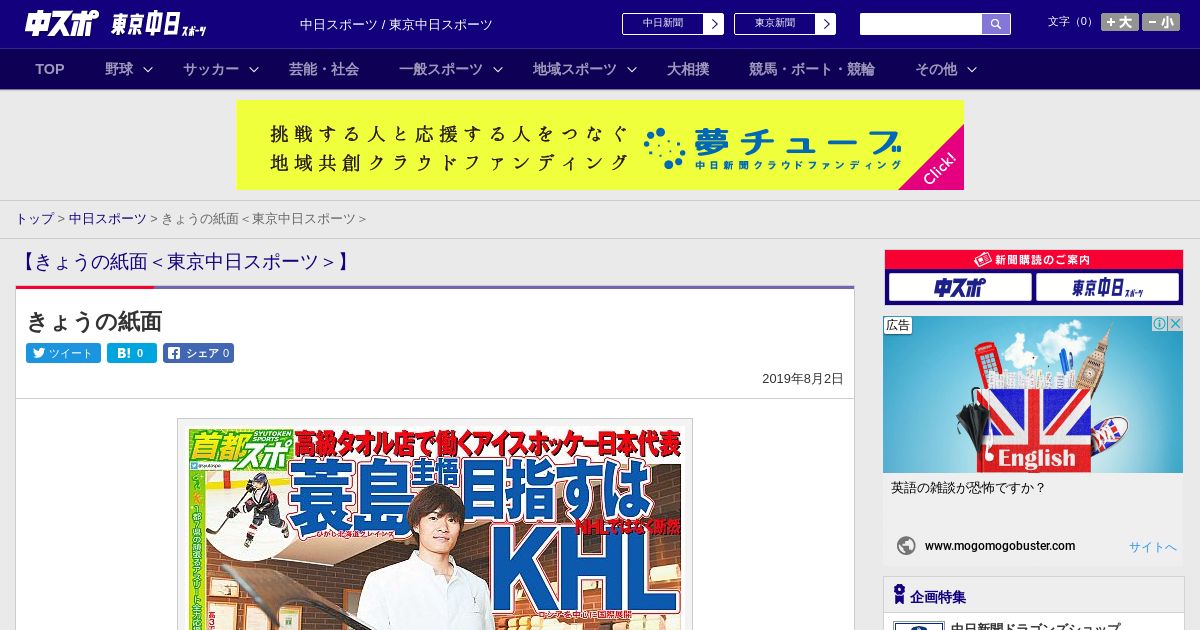Image resolution: width=1200 pixels, height=630 pixels.
Task: Expand the サッカー dropdown chevron
Action: pos(254,69)
